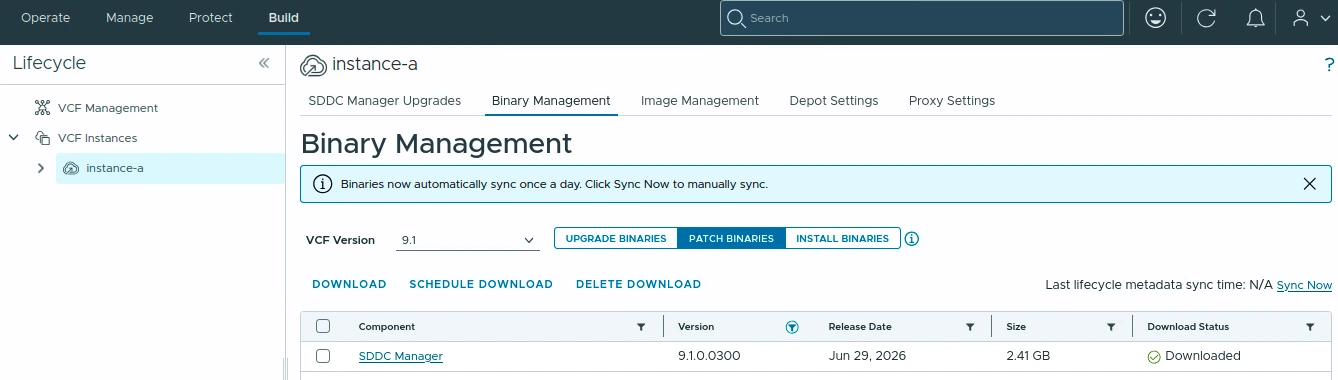The image size is (1338, 380).
Task: Collapse the Lifecycle sidebar panel
Action: pos(264,63)
